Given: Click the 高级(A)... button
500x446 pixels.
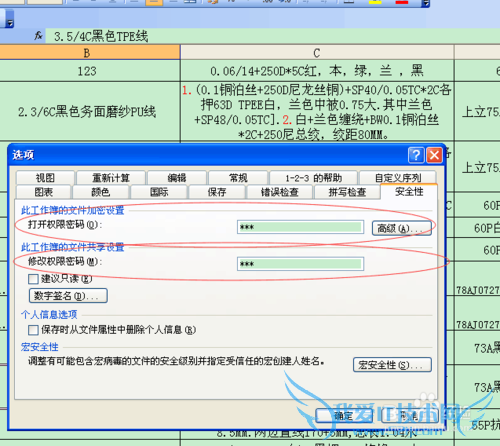Looking at the screenshot, I should coord(402,228).
